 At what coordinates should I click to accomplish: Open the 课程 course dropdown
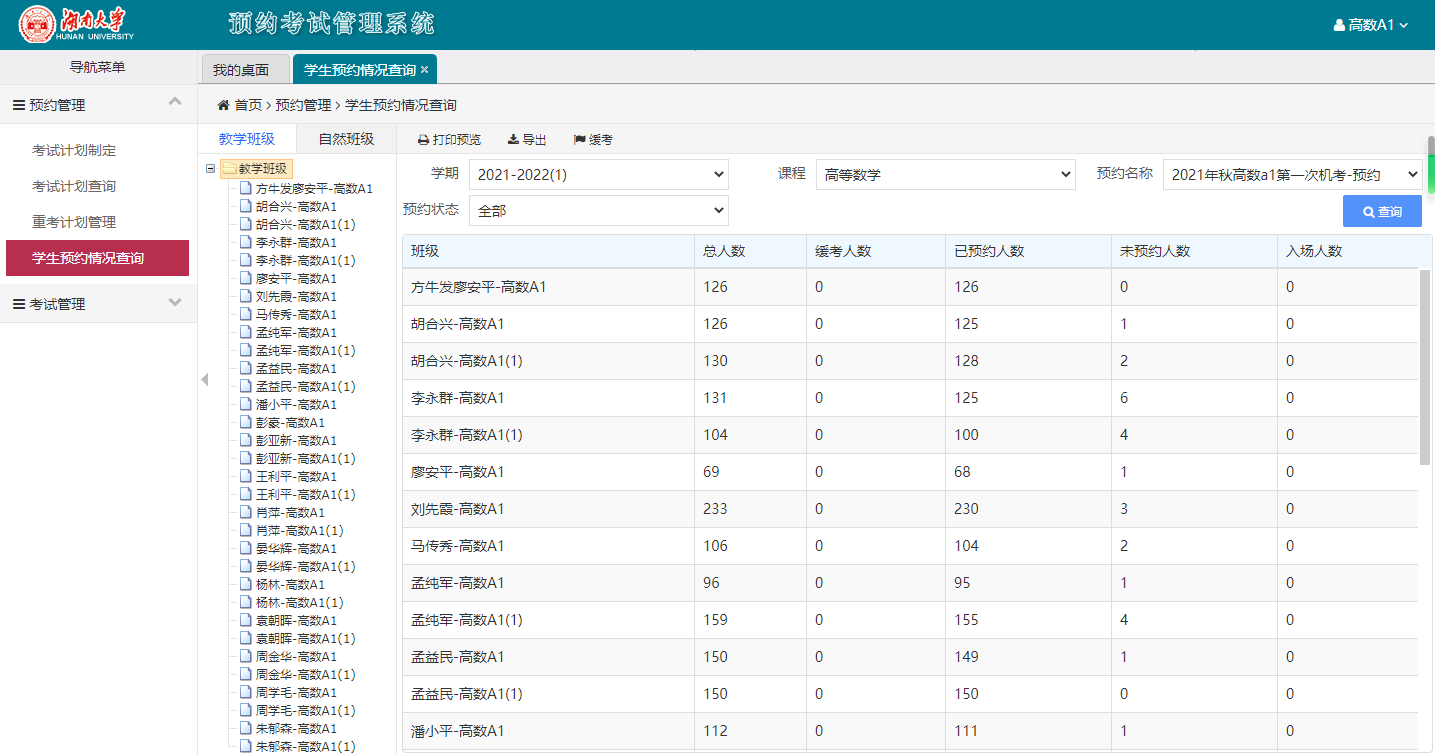(945, 175)
